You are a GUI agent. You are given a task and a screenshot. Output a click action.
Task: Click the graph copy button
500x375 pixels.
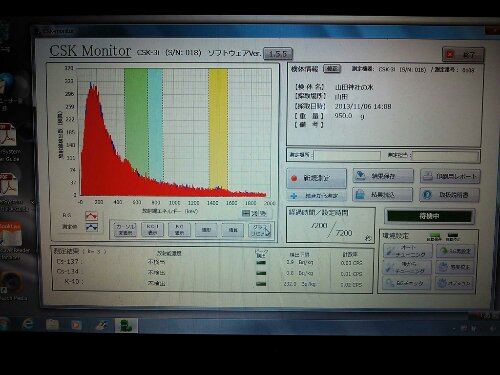point(260,230)
